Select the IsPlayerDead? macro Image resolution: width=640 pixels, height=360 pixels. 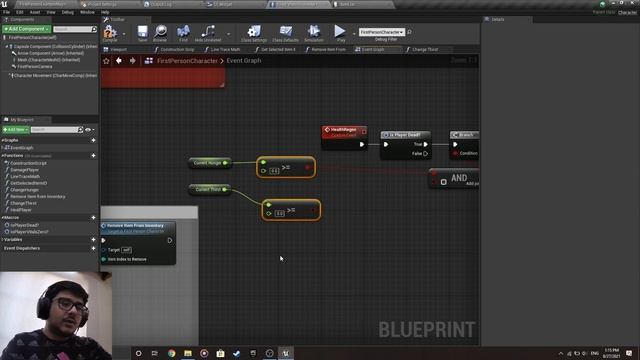coord(24,225)
